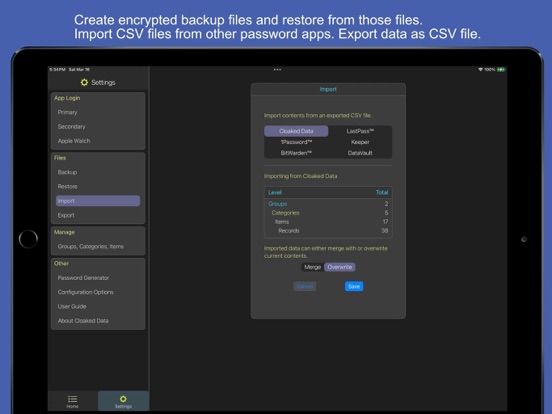The width and height of the screenshot is (552, 414).
Task: Select the Overwrite option
Action: point(340,267)
